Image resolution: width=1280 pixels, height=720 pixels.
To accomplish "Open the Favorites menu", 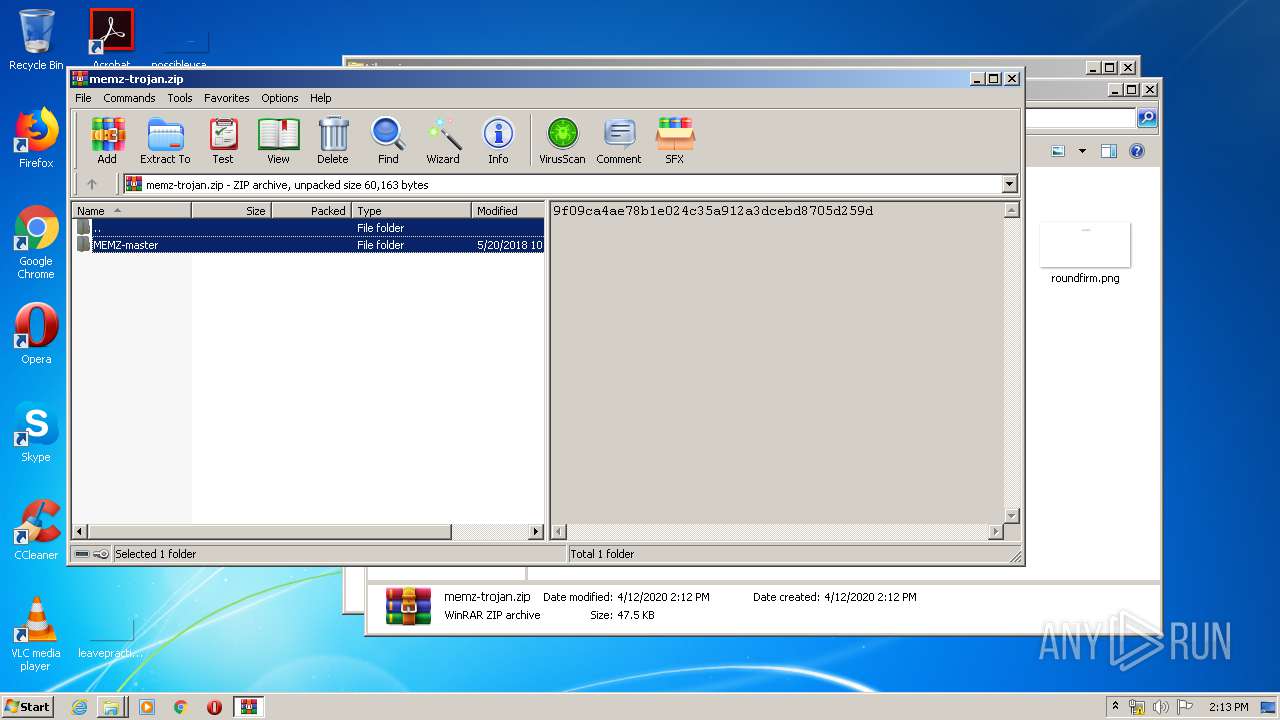I will point(227,98).
